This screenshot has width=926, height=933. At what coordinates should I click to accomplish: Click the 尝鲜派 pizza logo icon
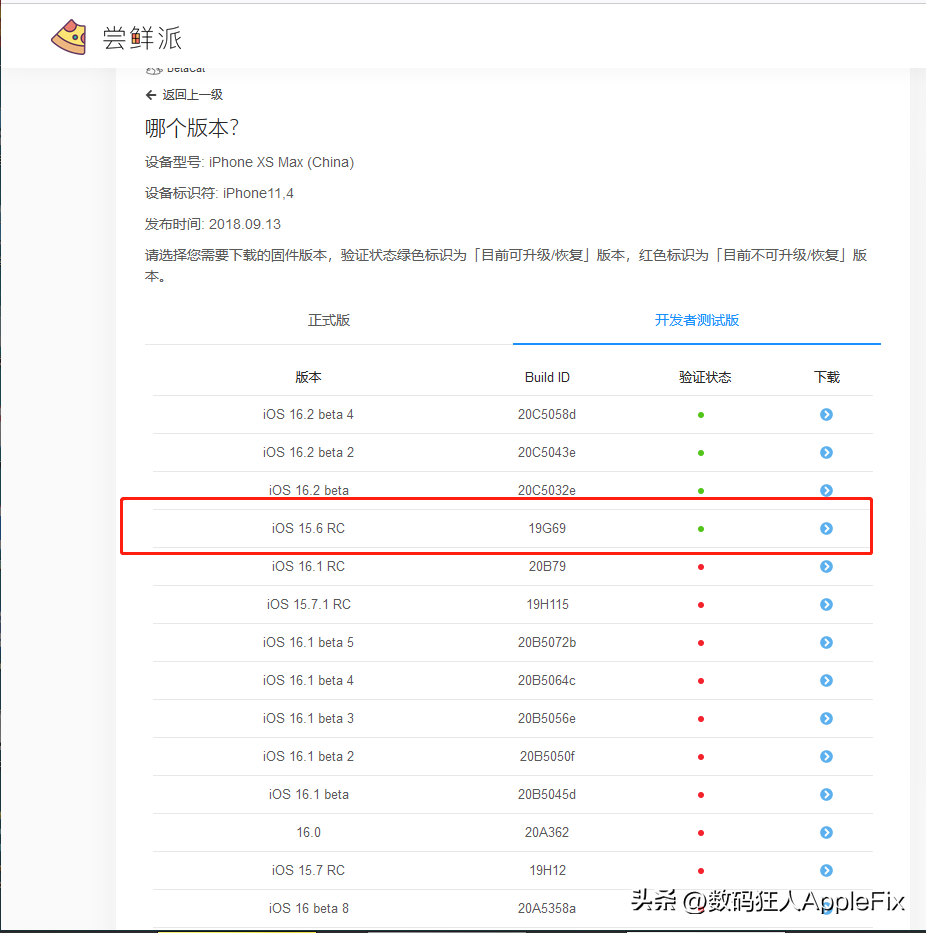point(68,36)
